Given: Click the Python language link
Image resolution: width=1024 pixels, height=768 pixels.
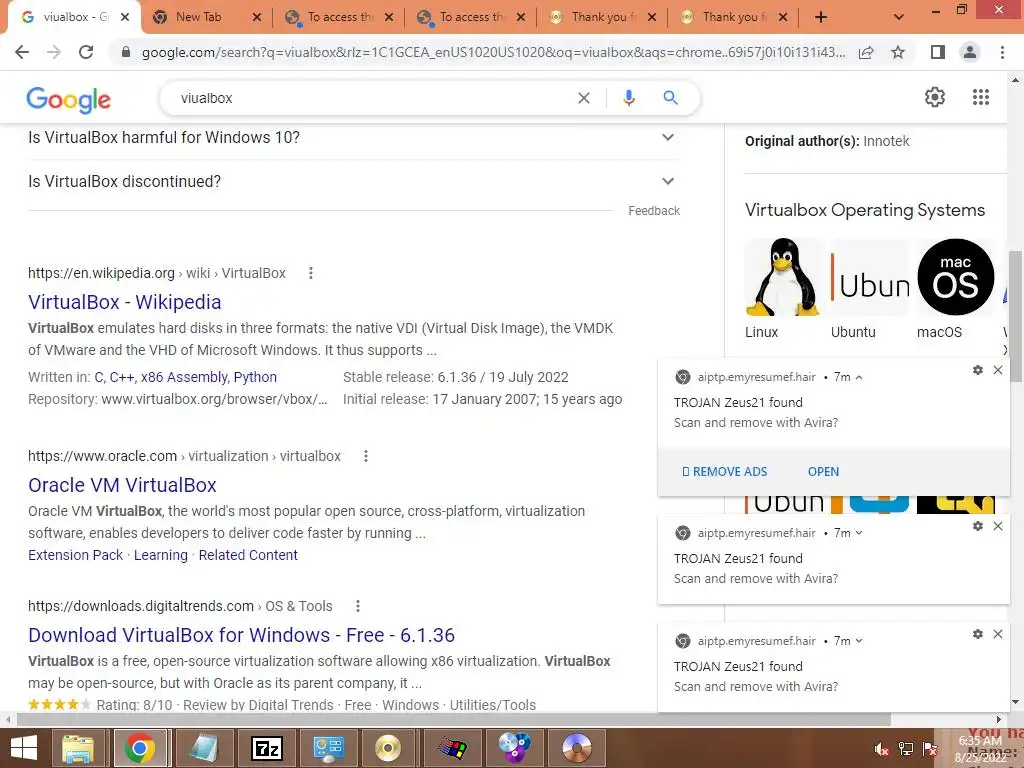Looking at the screenshot, I should (255, 377).
